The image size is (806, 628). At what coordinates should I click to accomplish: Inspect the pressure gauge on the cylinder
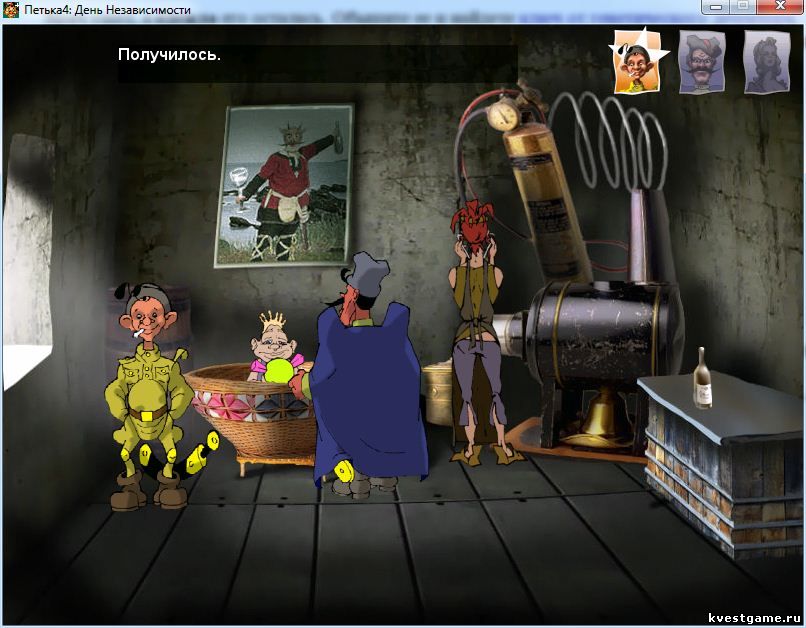coord(504,116)
